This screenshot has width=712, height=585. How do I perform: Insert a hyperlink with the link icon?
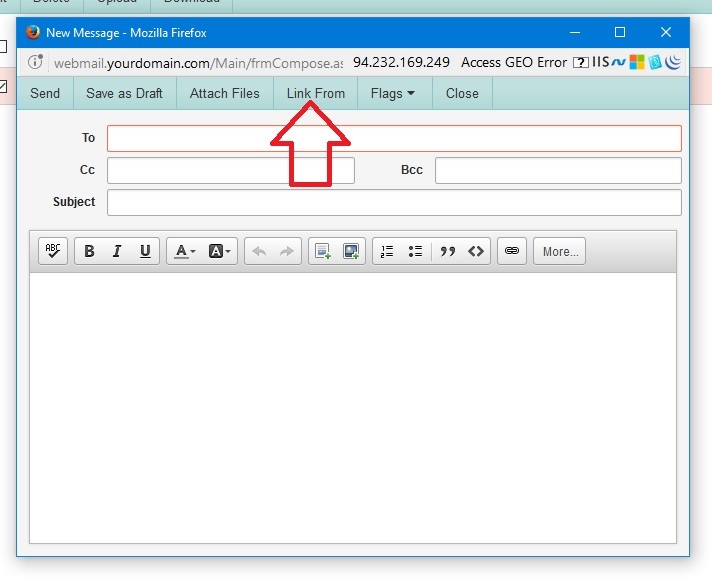[512, 251]
